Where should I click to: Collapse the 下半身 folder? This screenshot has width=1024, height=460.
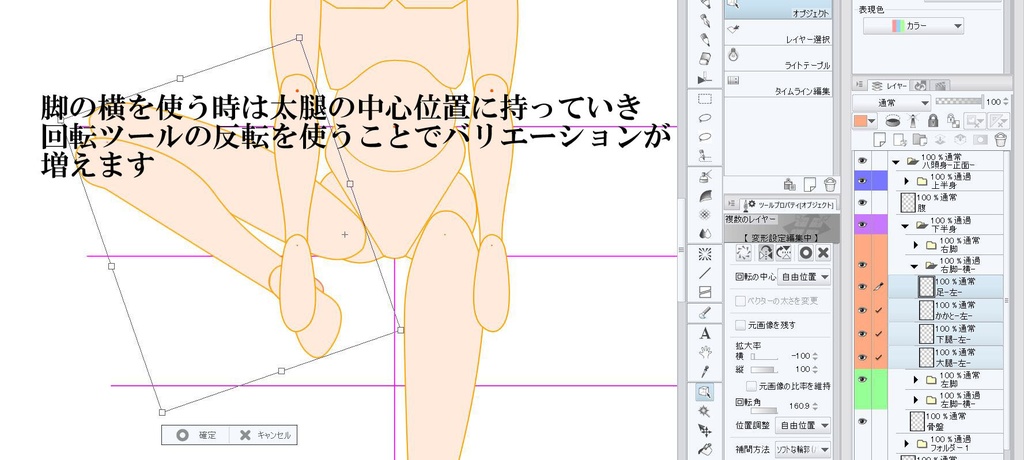906,225
